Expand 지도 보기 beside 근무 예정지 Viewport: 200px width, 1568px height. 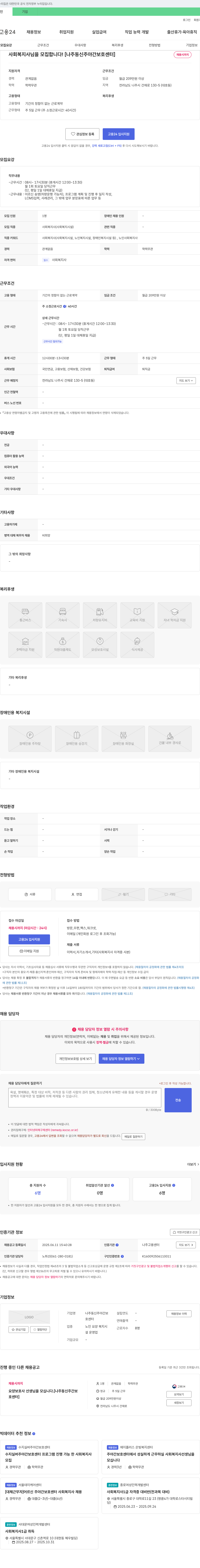click(186, 380)
